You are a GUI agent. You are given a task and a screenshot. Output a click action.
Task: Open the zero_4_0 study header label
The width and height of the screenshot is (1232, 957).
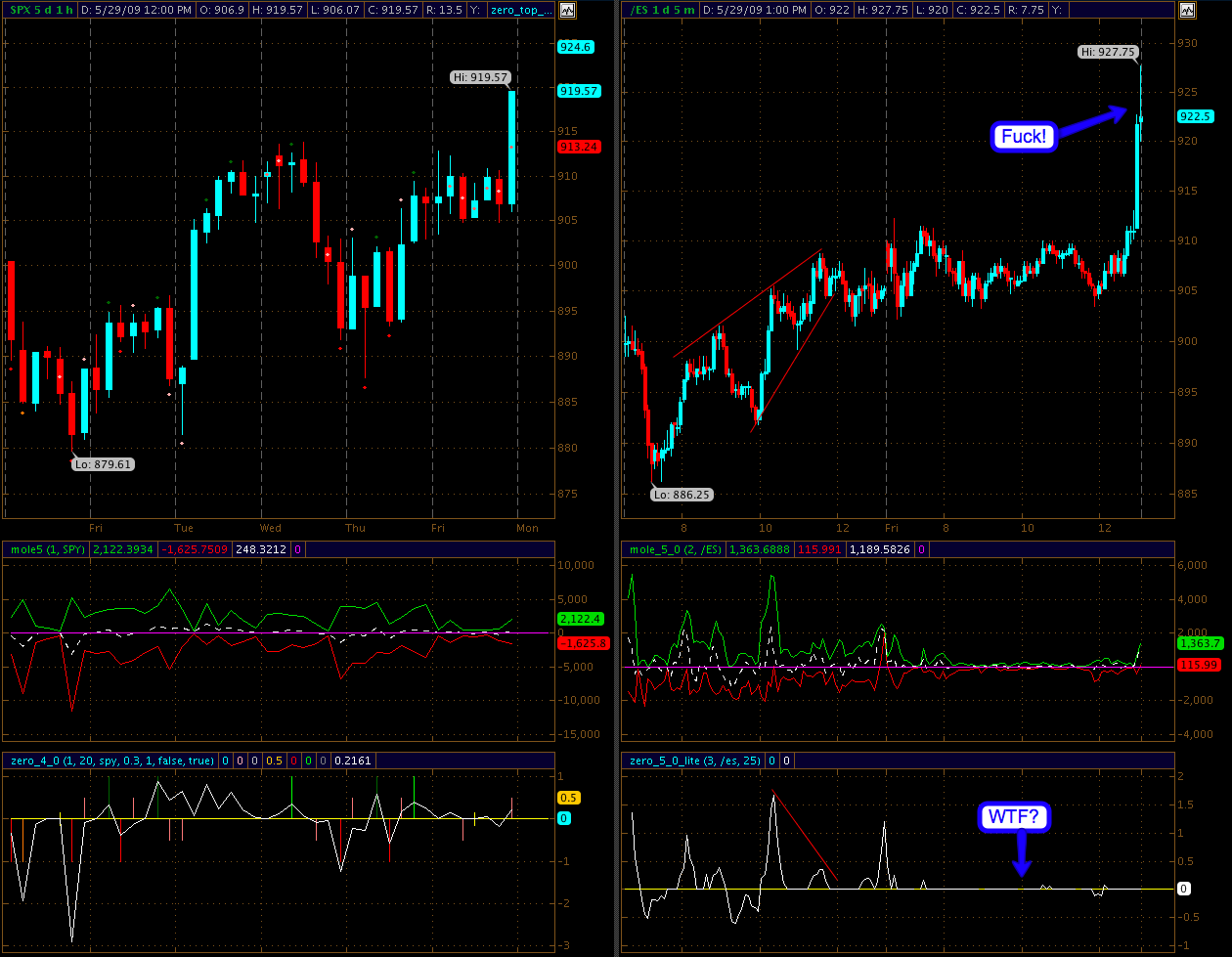click(x=109, y=761)
